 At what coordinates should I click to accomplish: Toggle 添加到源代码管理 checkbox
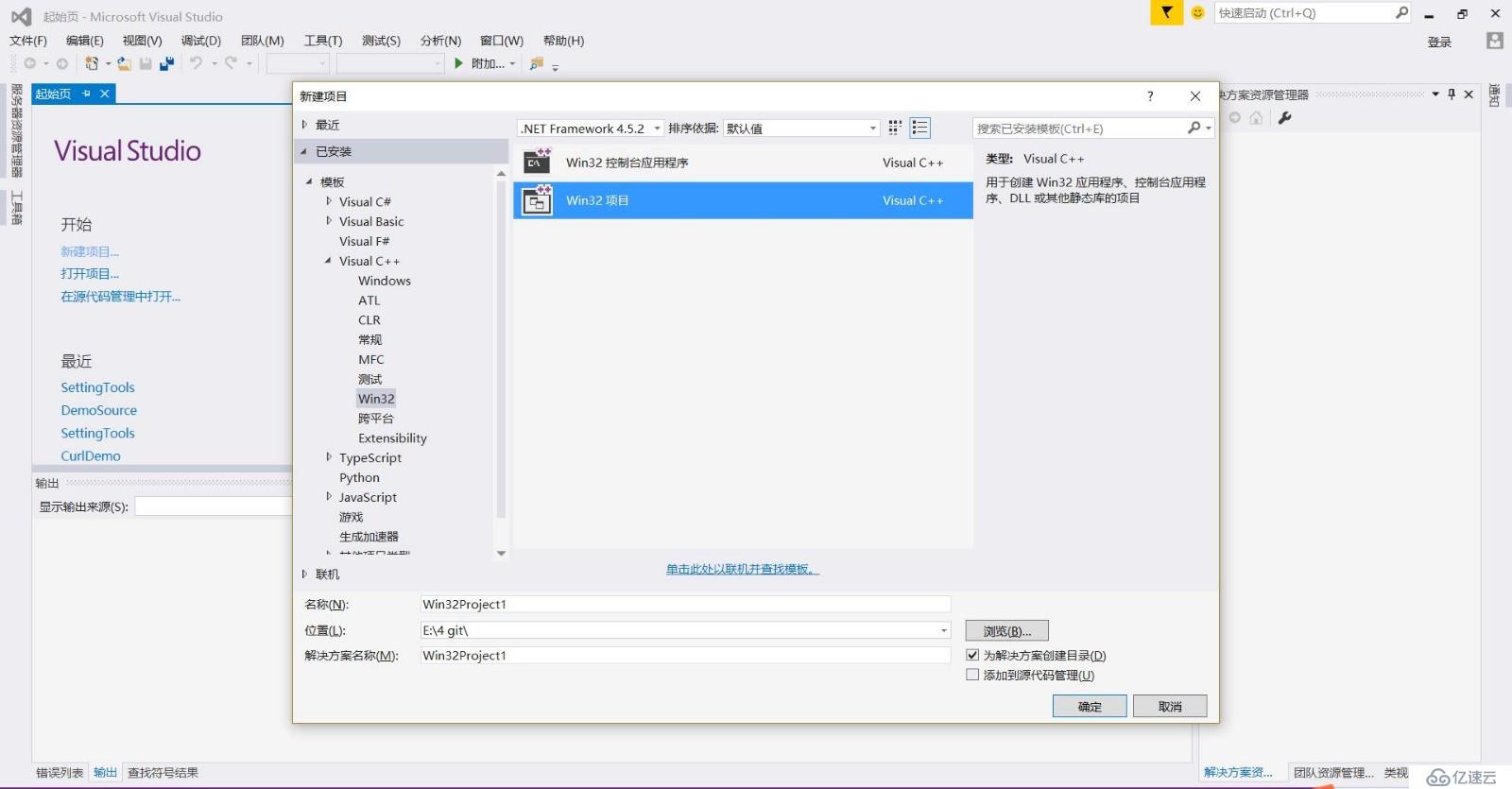click(972, 675)
